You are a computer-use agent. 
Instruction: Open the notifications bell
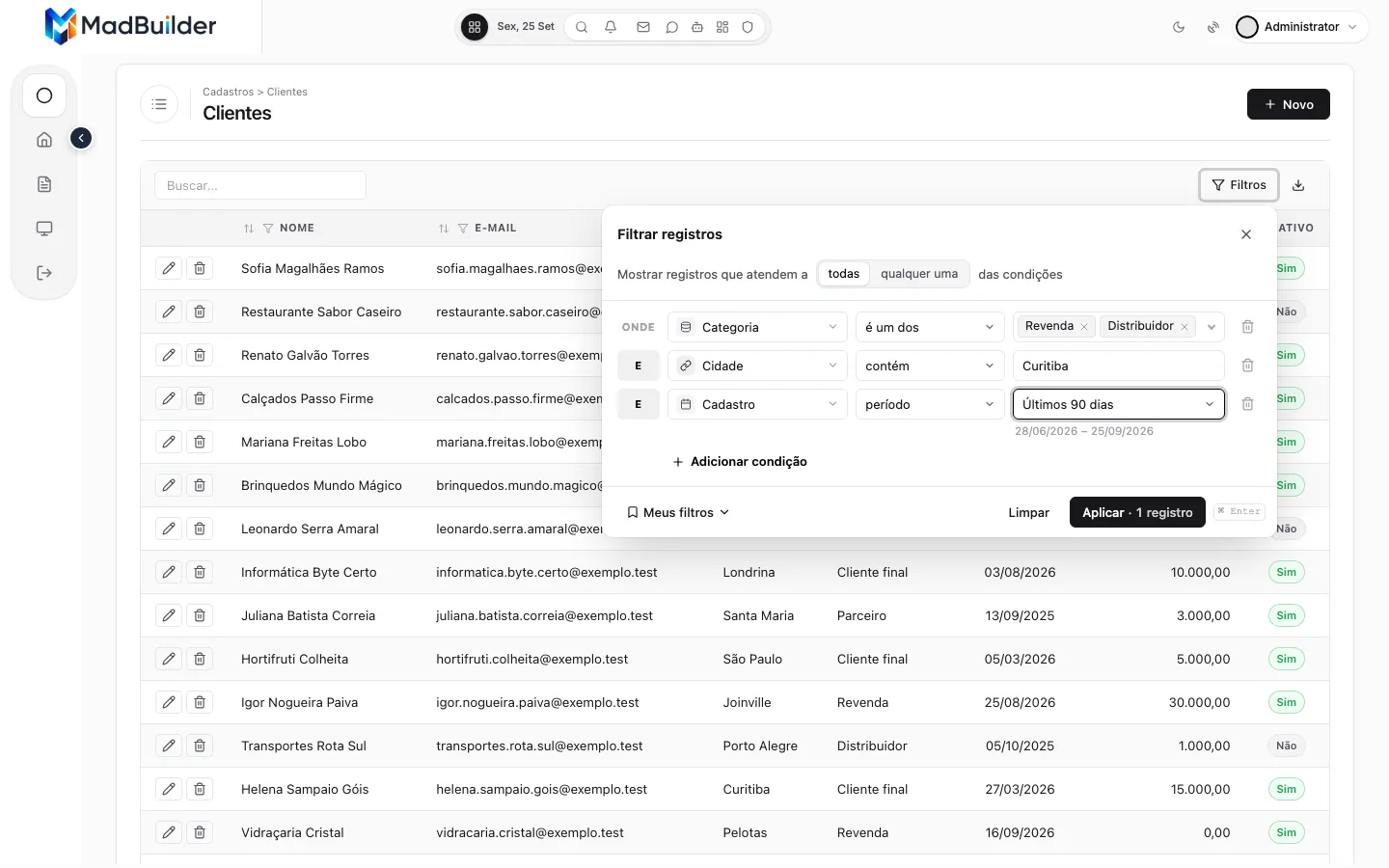(x=611, y=27)
